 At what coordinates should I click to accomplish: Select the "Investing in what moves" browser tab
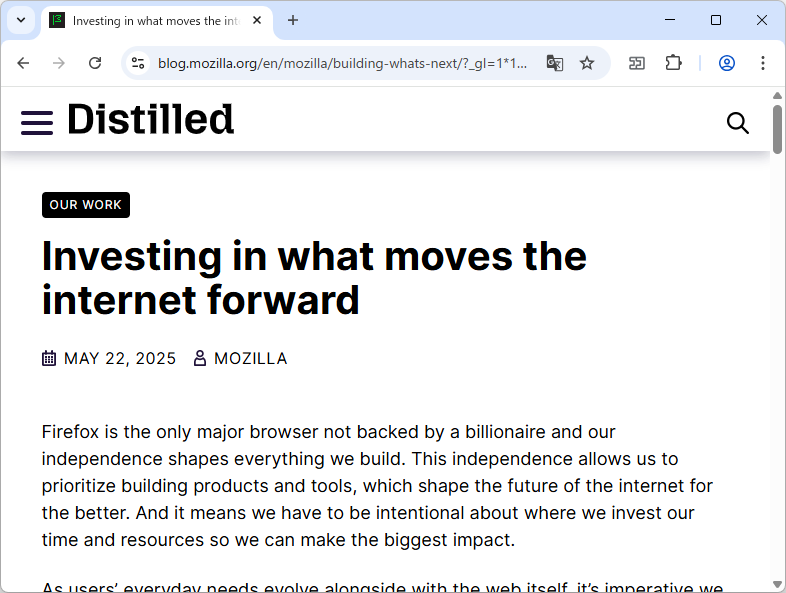pyautogui.click(x=156, y=21)
